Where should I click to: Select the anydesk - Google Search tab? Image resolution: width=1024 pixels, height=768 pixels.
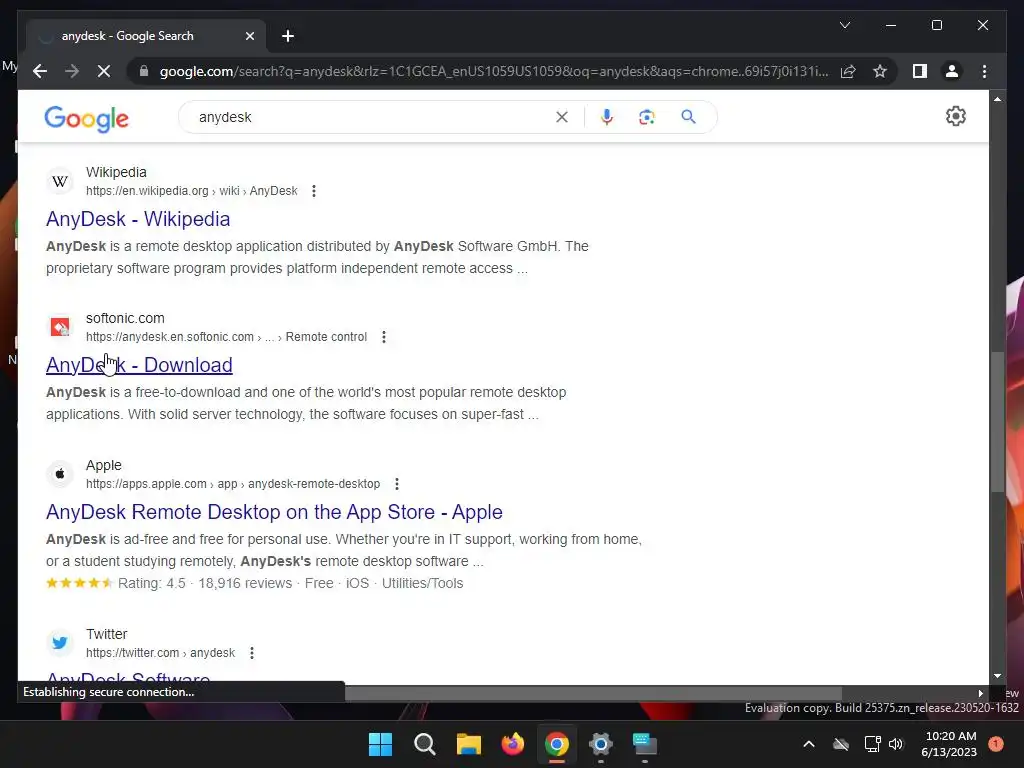(146, 36)
